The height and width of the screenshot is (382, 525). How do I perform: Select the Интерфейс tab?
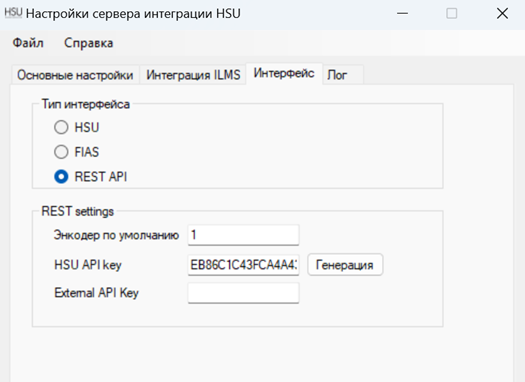pyautogui.click(x=284, y=73)
